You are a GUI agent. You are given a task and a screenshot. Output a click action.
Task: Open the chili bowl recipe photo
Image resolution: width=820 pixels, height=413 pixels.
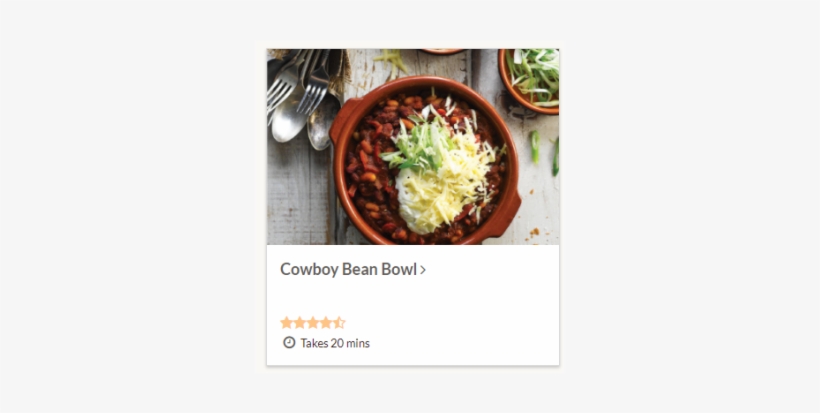(412, 146)
